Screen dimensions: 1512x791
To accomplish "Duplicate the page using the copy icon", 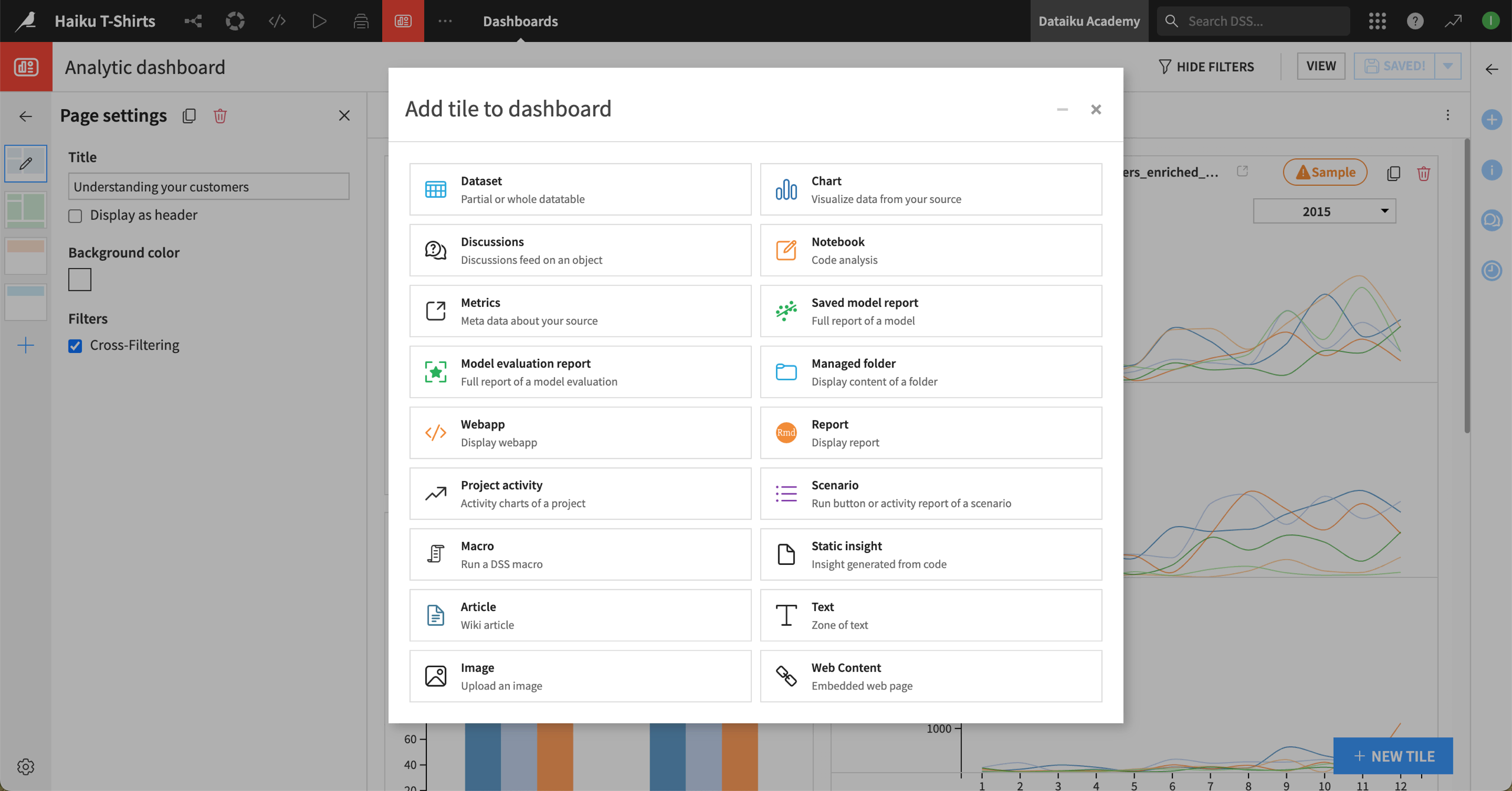I will pos(189,116).
